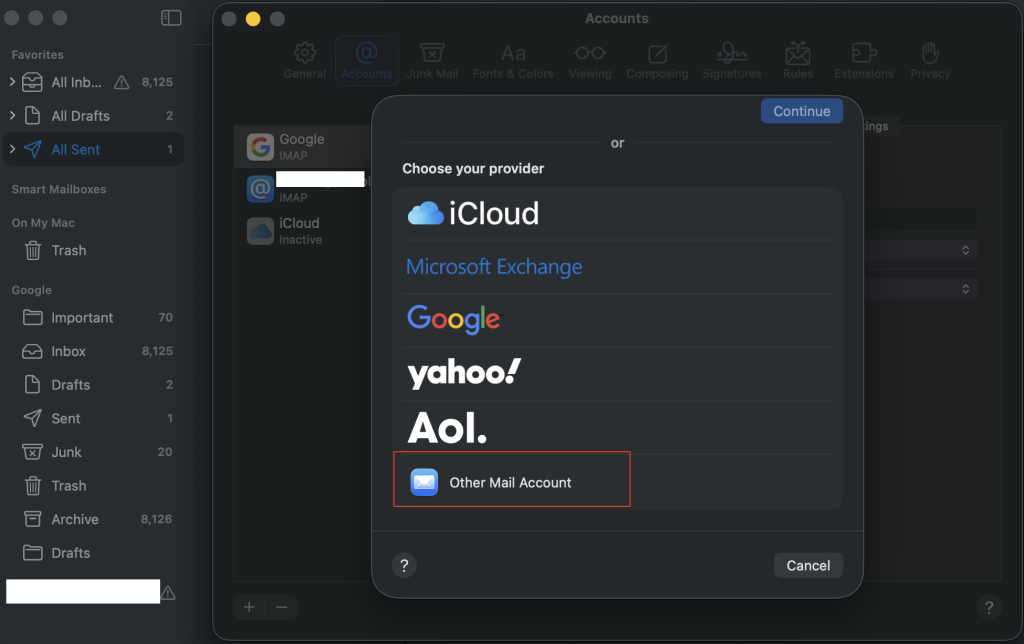Choose Yahoo as mail provider
Image resolution: width=1024 pixels, height=644 pixels.
617,374
